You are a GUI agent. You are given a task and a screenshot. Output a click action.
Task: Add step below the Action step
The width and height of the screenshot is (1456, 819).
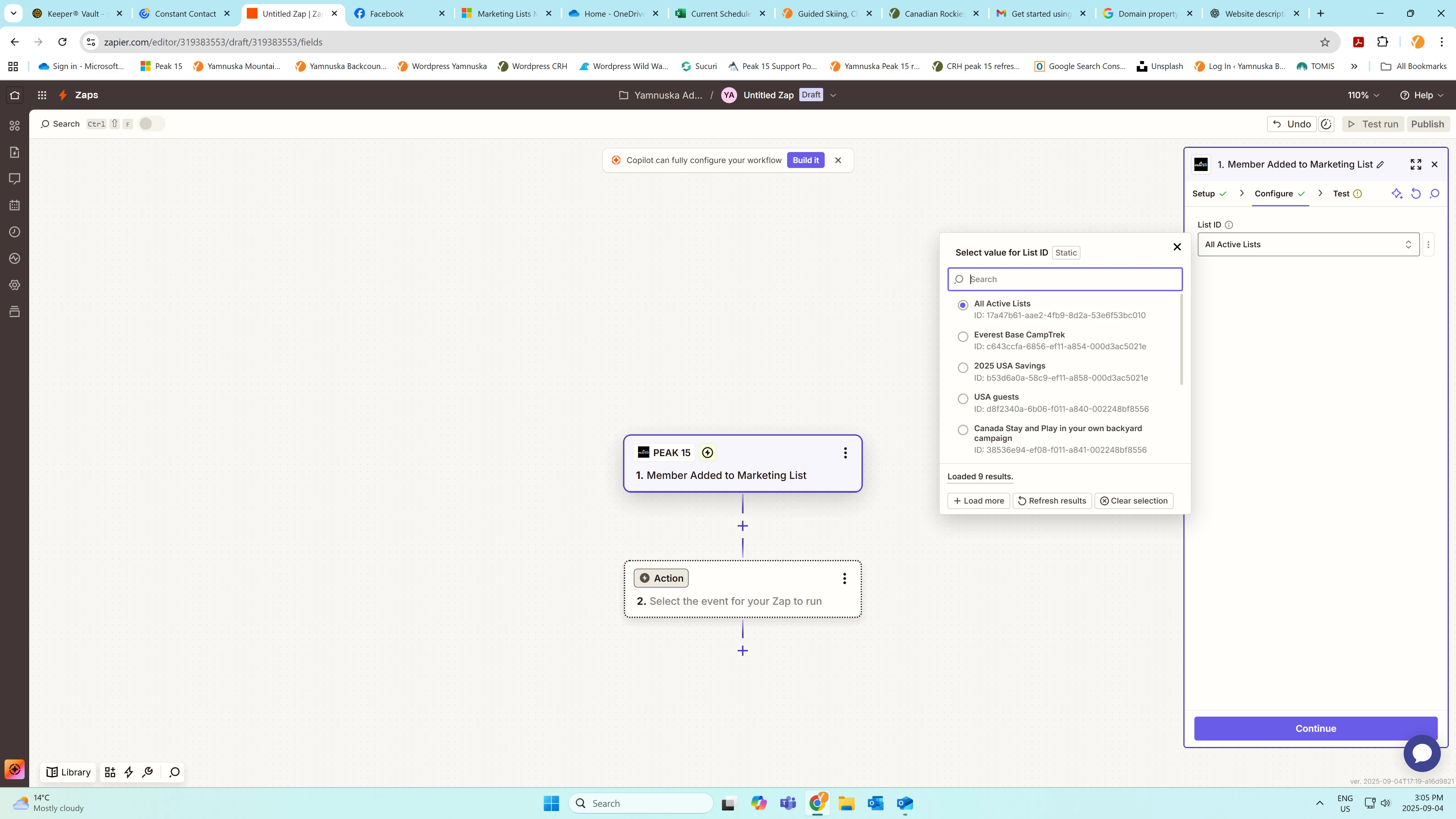click(x=743, y=651)
